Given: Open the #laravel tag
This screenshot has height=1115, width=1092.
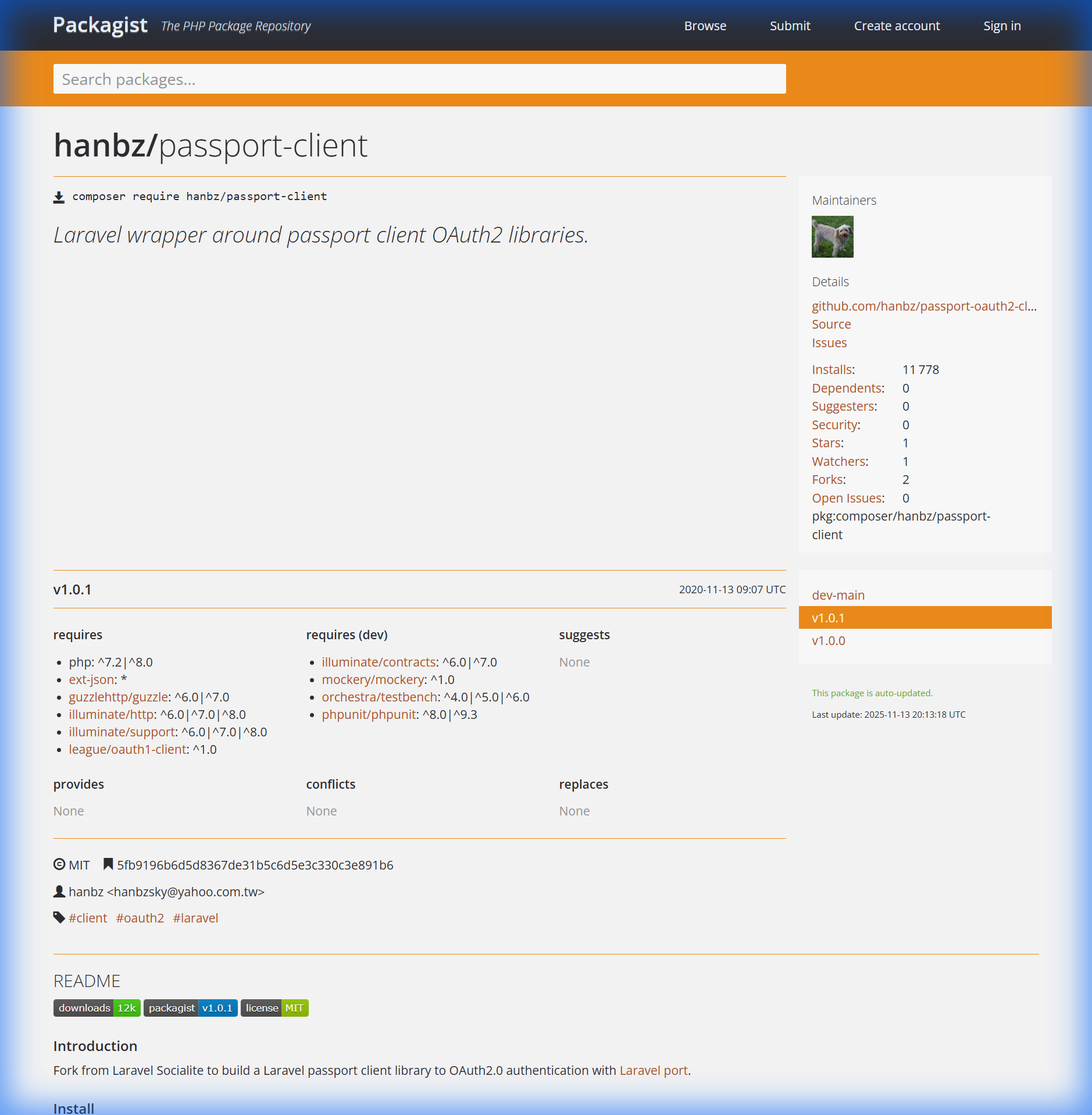Looking at the screenshot, I should (195, 917).
